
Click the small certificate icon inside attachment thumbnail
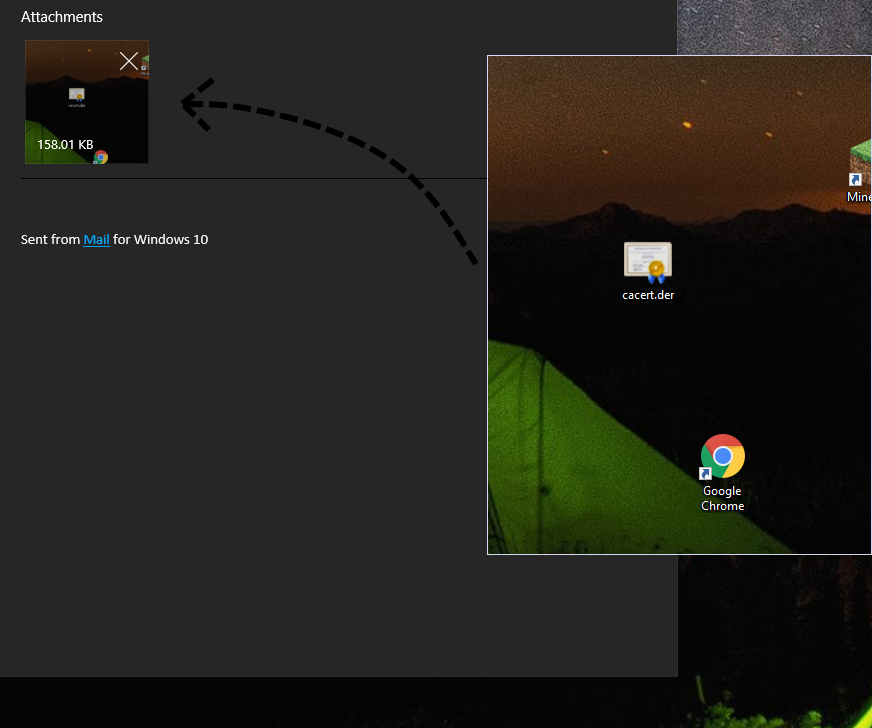(x=77, y=95)
